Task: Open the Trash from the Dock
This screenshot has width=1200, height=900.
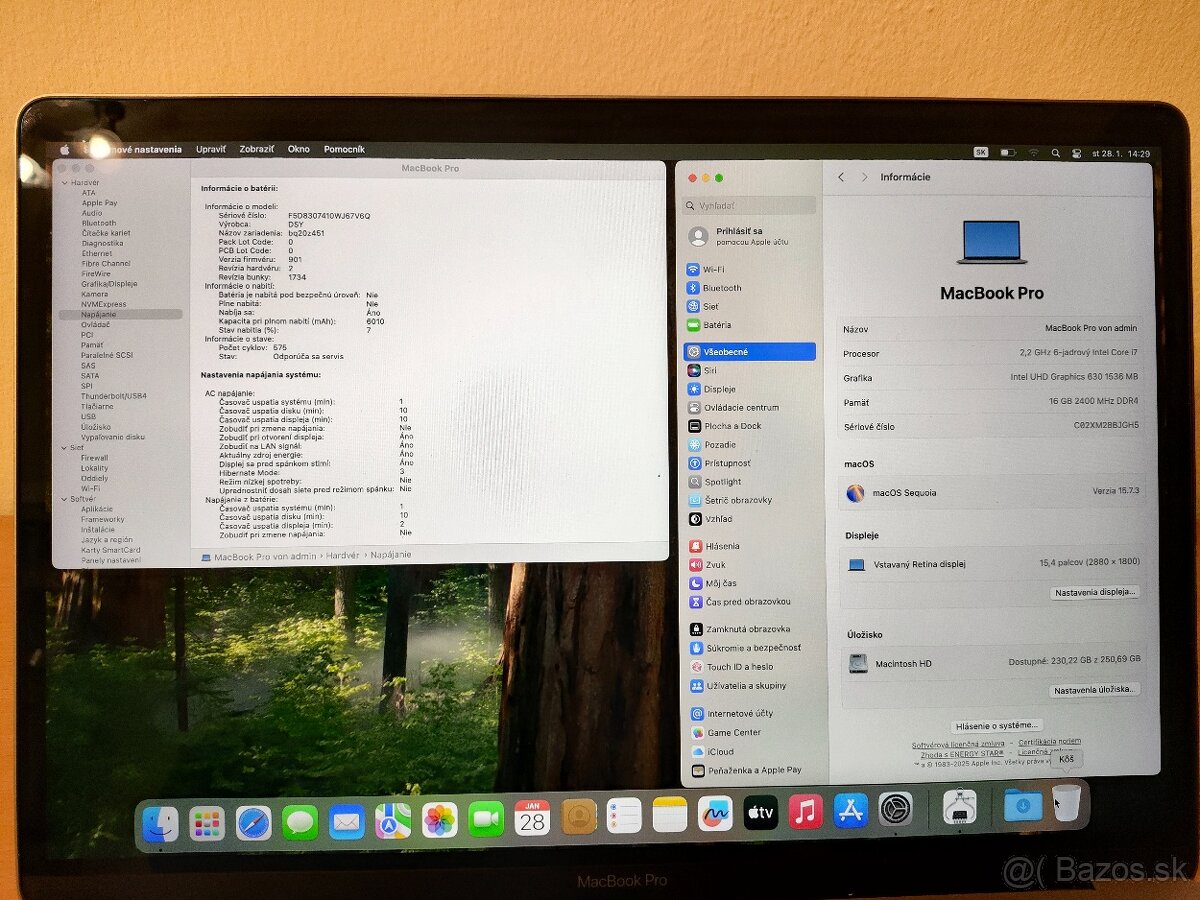Action: tap(1064, 803)
